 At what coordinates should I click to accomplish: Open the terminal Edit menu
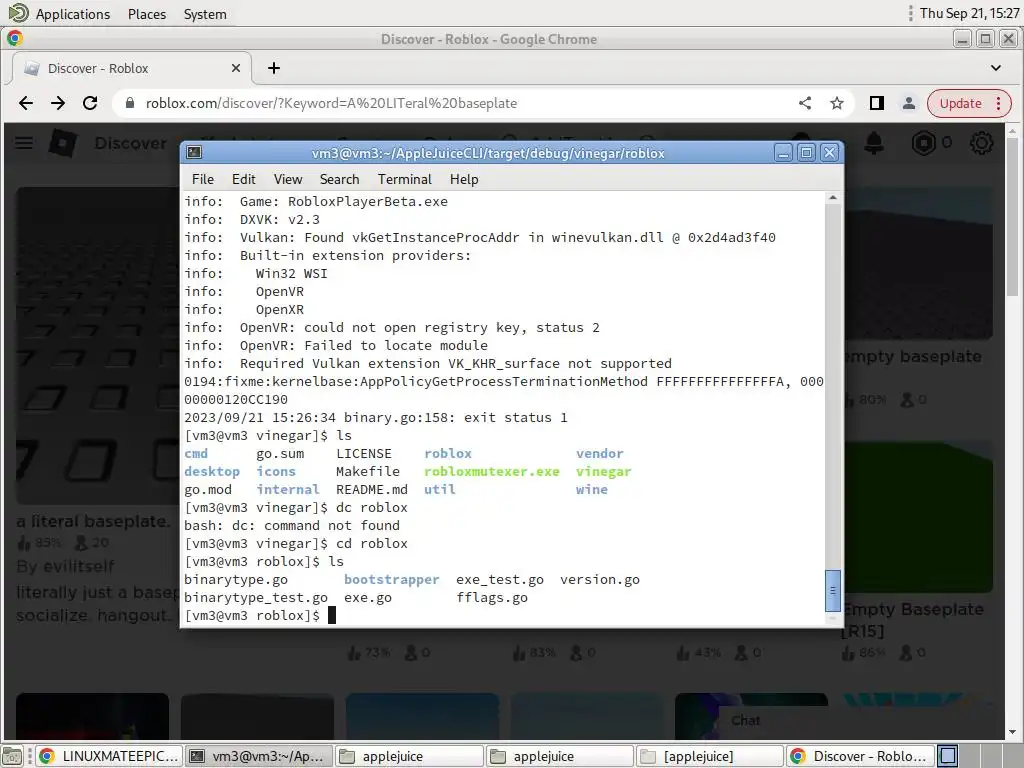[x=244, y=179]
